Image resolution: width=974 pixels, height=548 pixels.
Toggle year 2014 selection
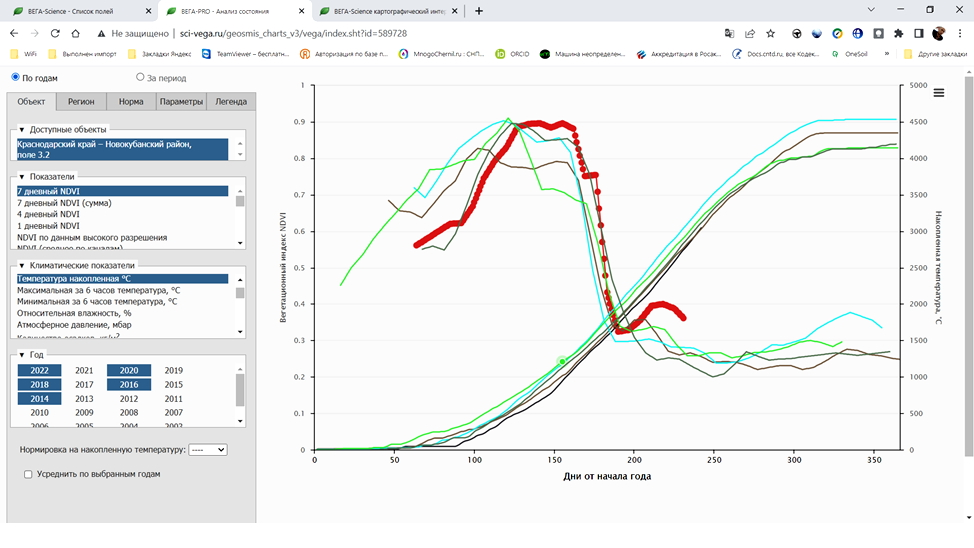tap(39, 399)
